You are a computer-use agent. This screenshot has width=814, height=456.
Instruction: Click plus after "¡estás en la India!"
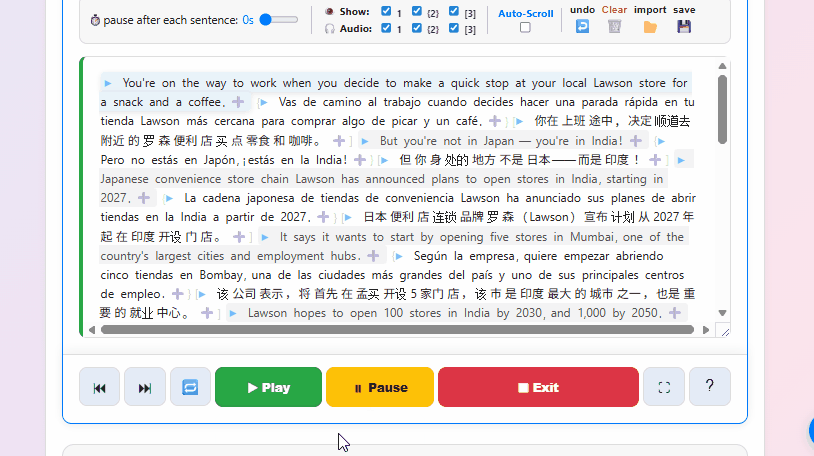360,159
